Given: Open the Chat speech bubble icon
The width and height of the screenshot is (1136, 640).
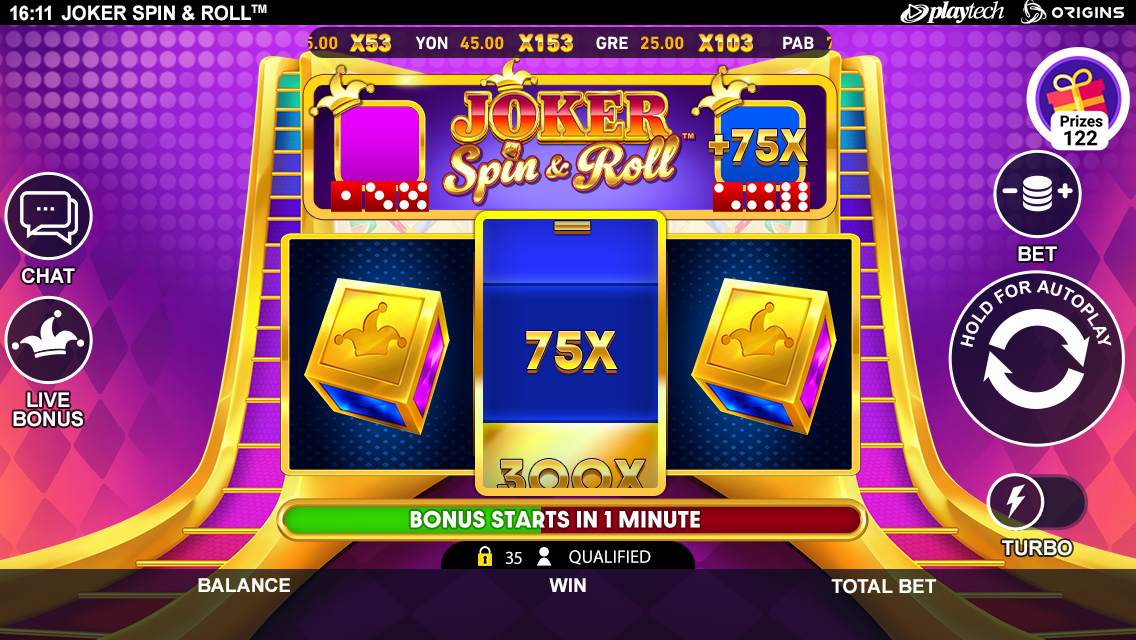Looking at the screenshot, I should pyautogui.click(x=49, y=216).
